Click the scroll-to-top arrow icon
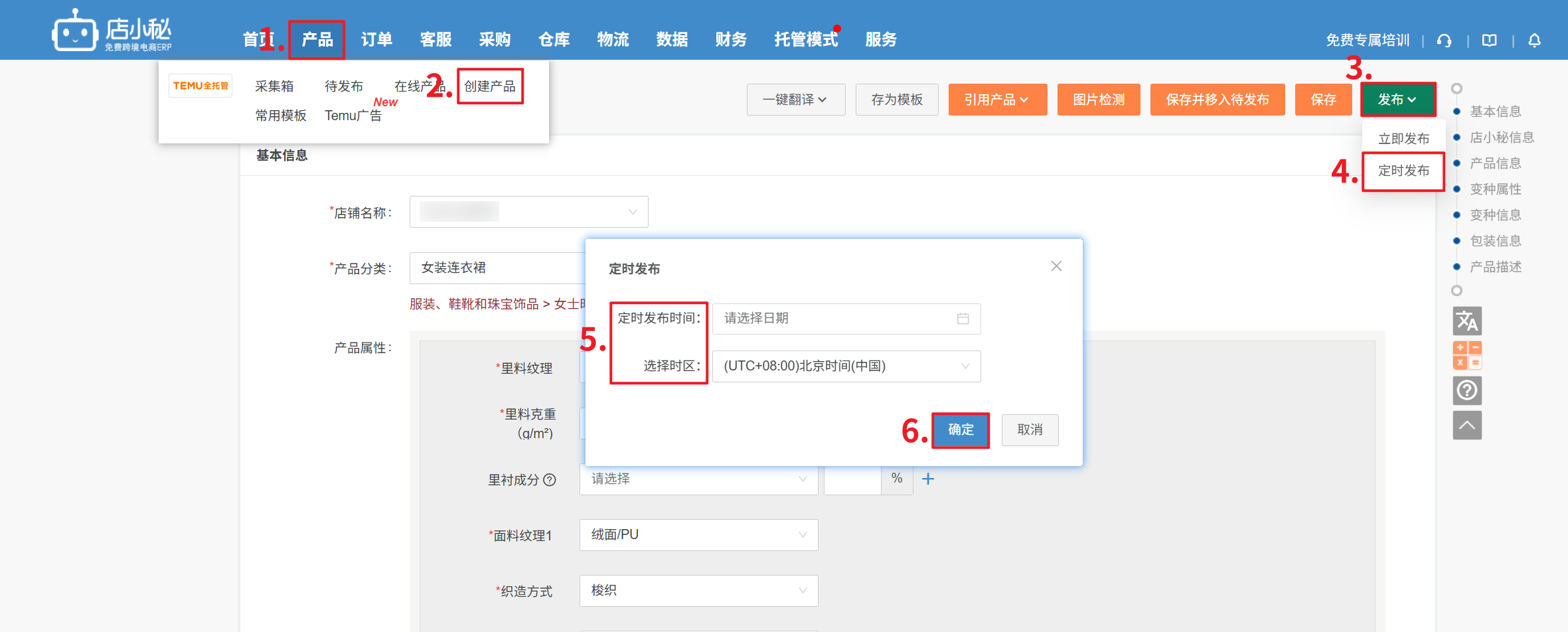This screenshot has width=1568, height=632. pyautogui.click(x=1466, y=426)
